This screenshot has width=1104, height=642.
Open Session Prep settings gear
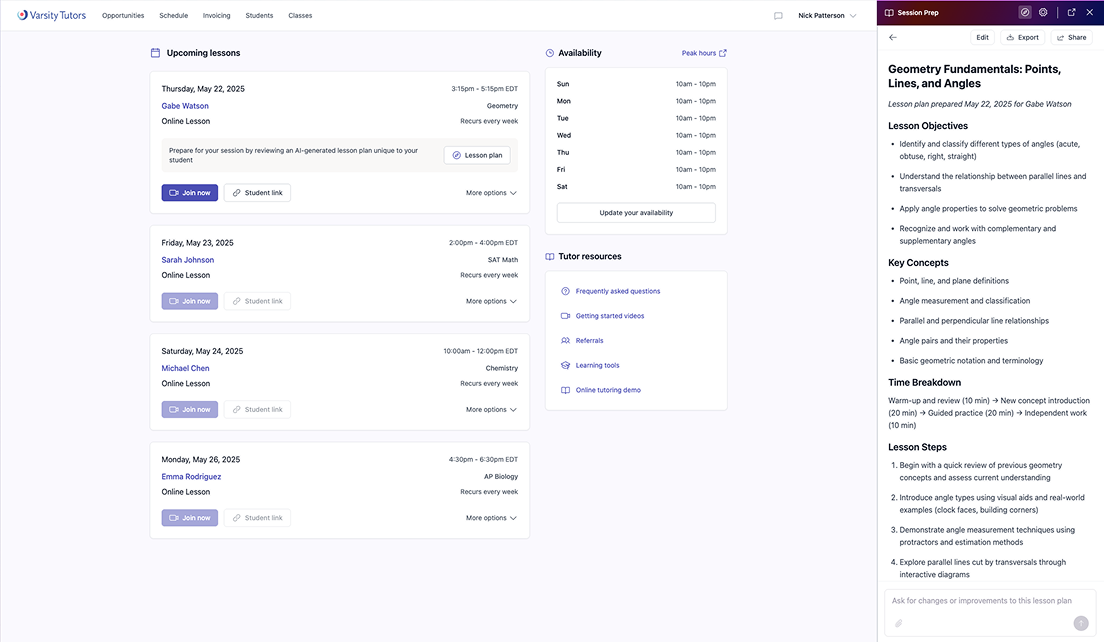click(x=1043, y=13)
